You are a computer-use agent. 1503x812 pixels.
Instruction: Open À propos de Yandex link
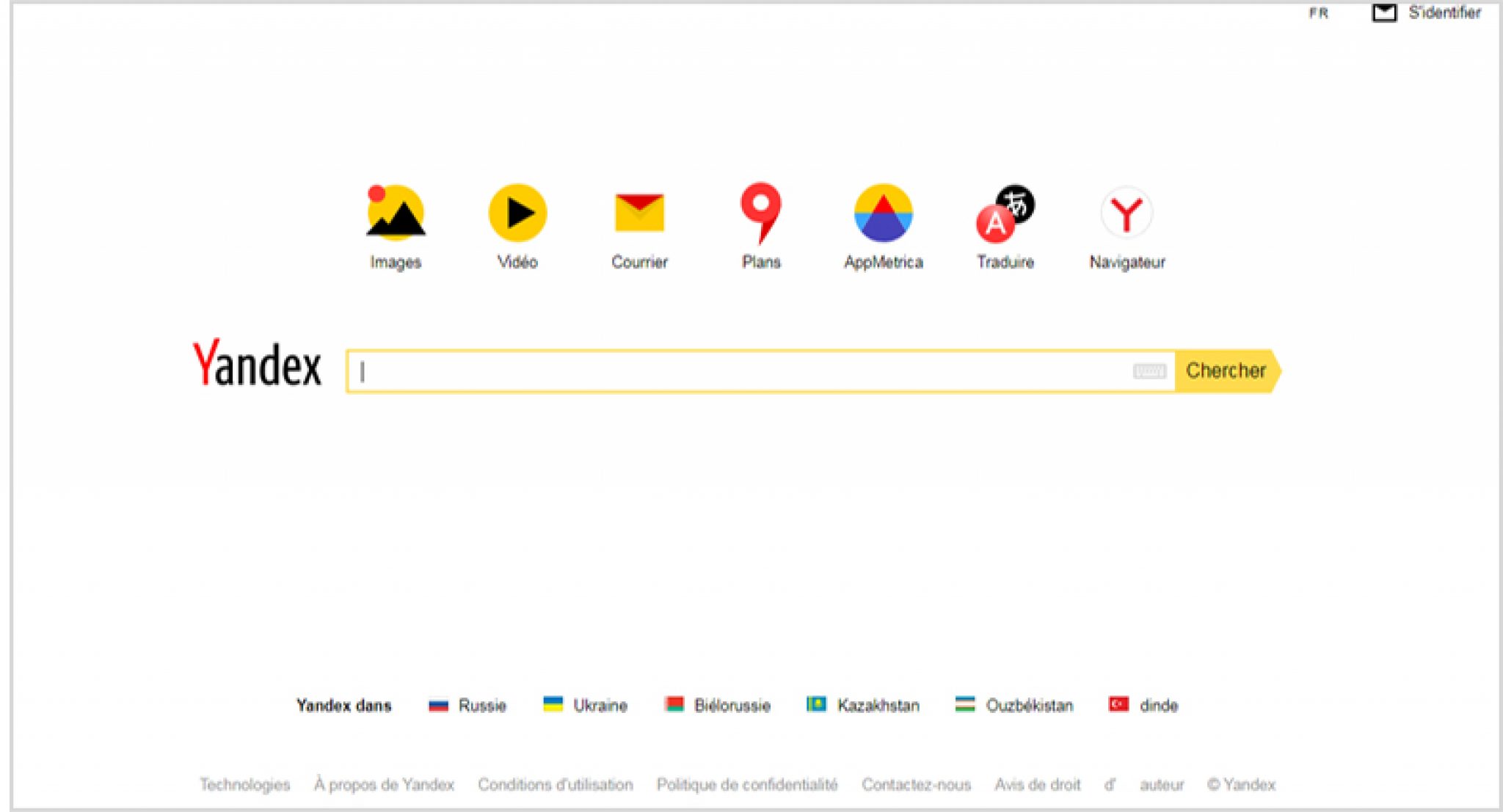(384, 785)
